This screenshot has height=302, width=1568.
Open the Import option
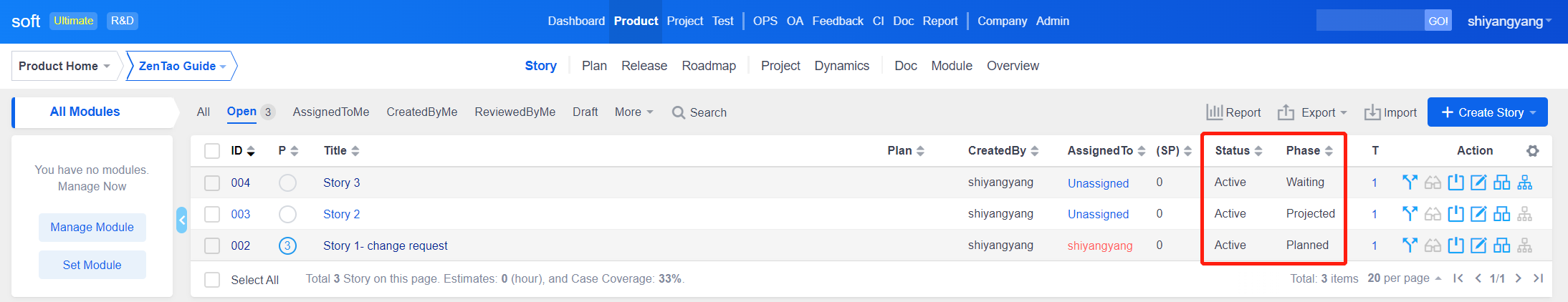coord(1390,112)
